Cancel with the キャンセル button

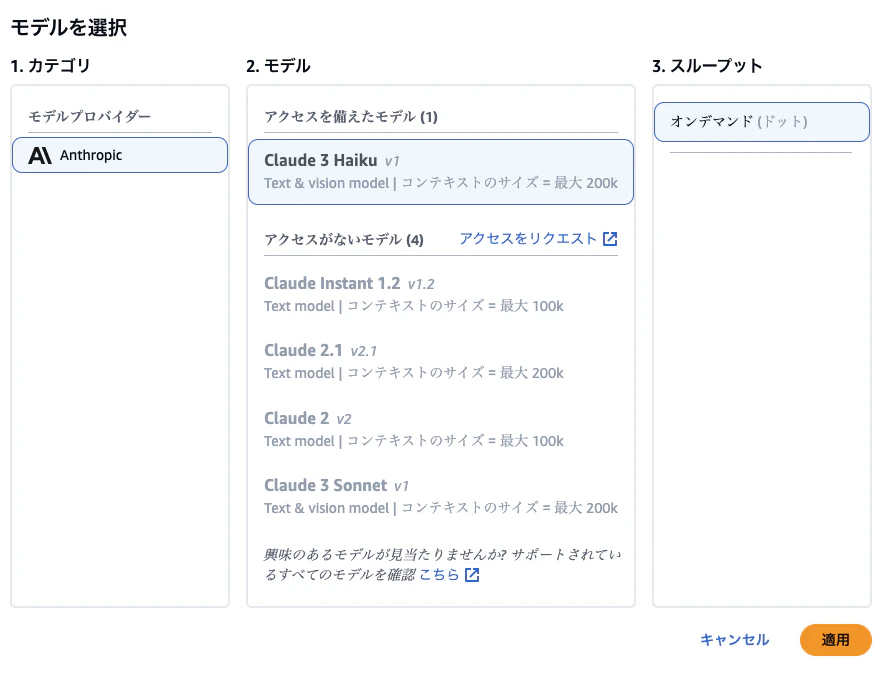coord(734,640)
